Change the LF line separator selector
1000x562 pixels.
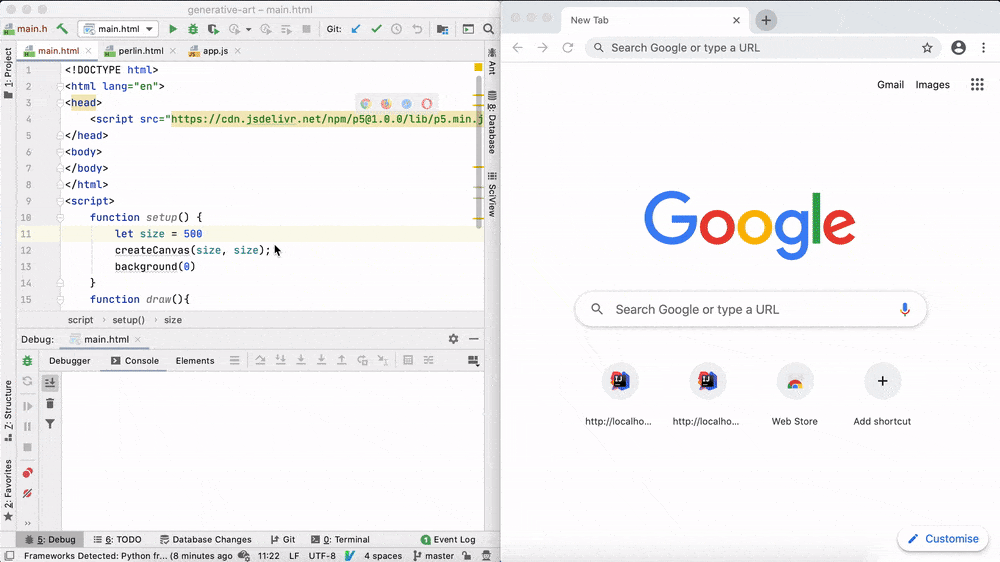click(x=294, y=556)
